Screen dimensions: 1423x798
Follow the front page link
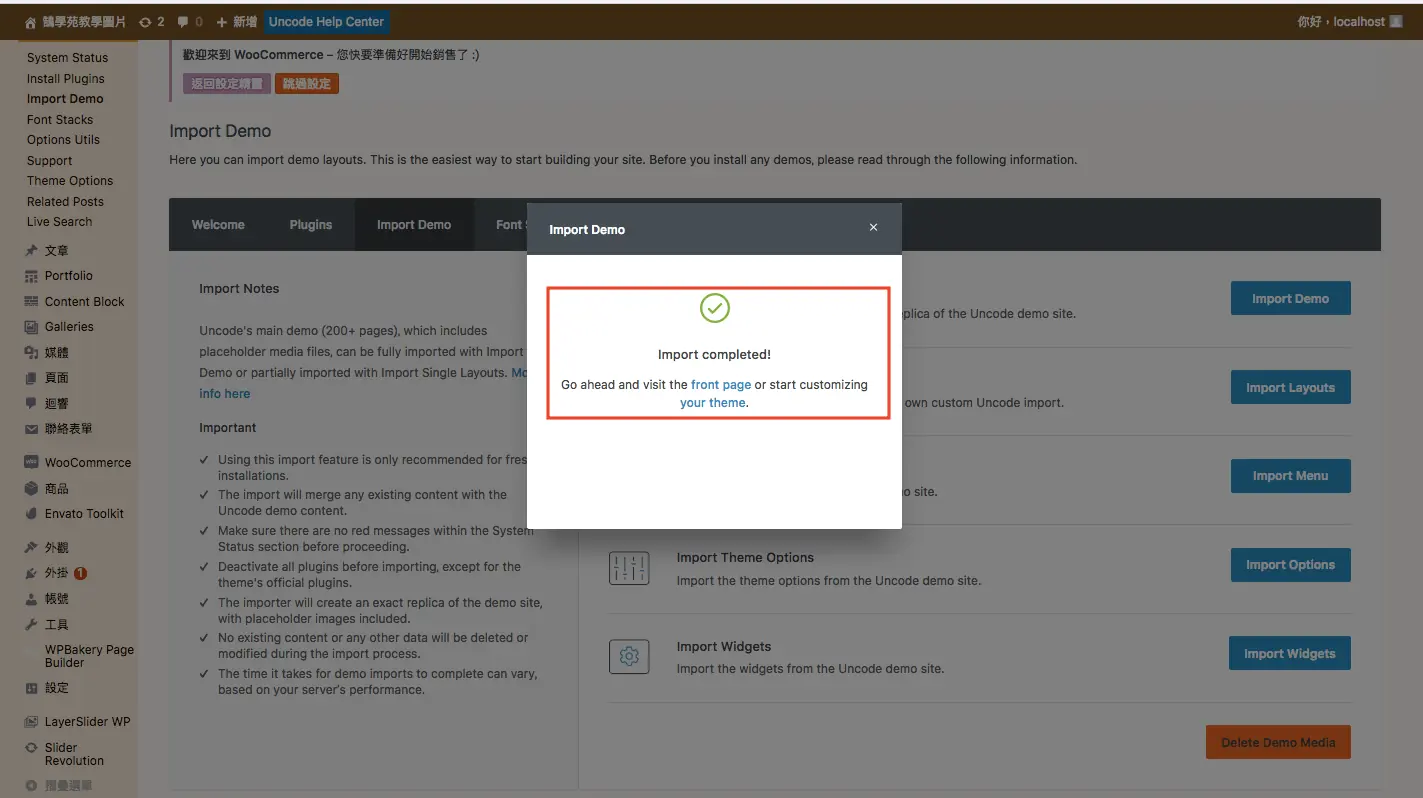pos(721,385)
